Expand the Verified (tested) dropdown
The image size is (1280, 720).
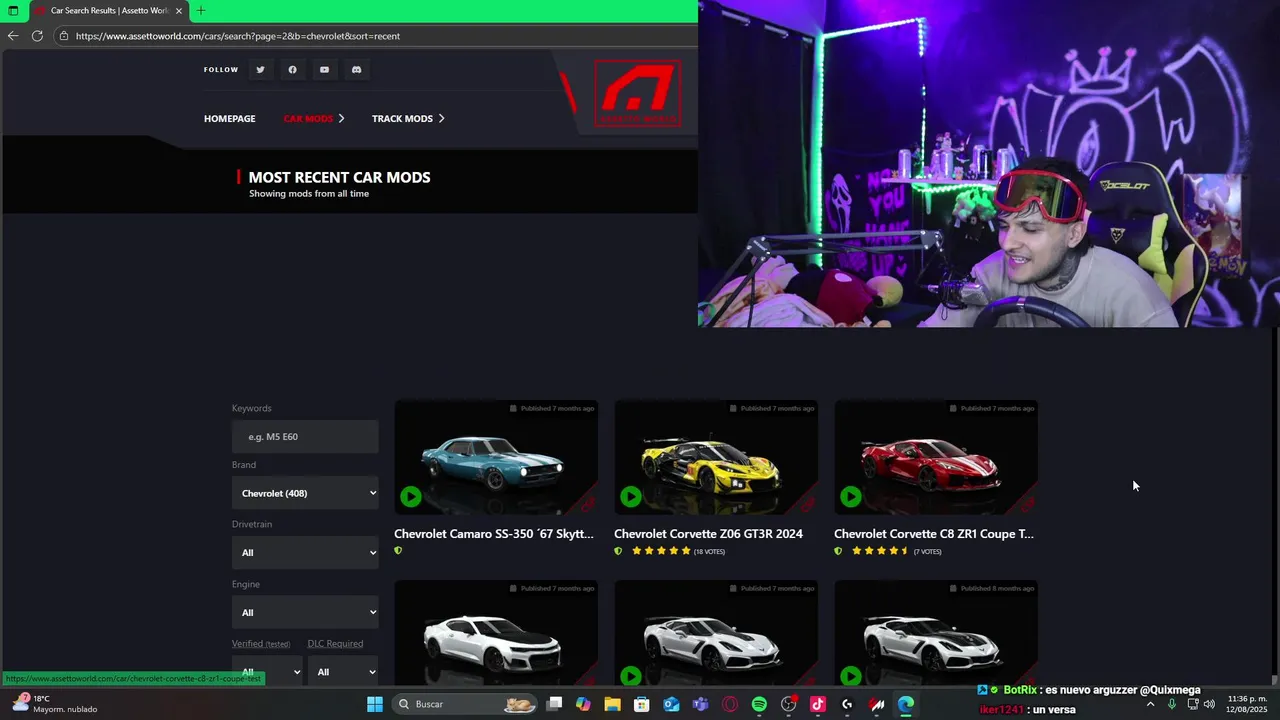point(267,670)
